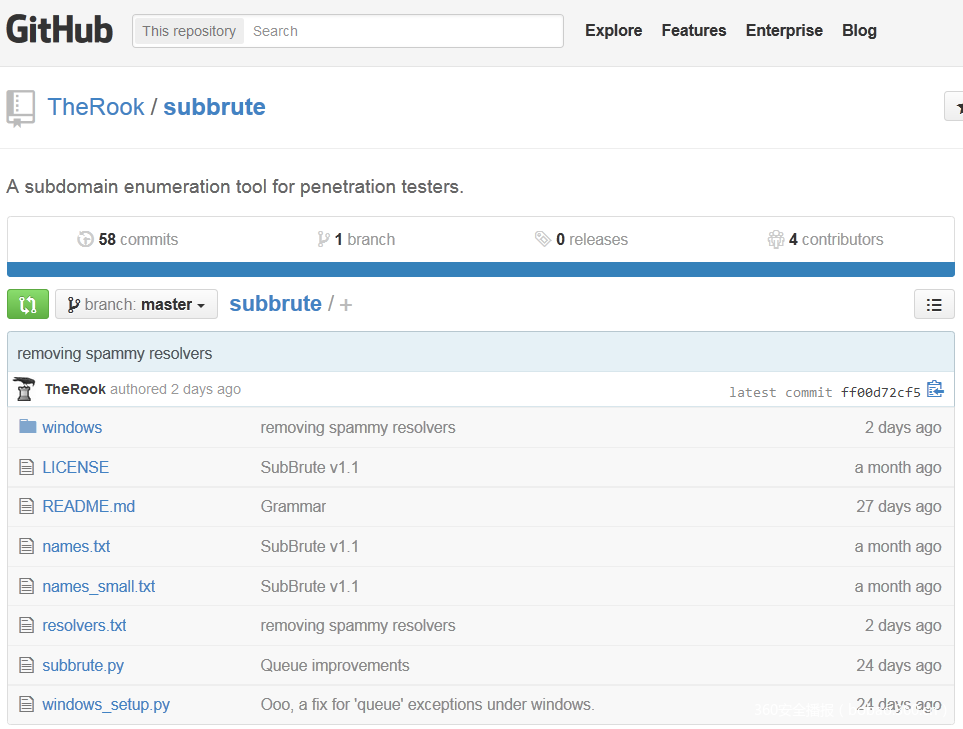Click the GitHub logo
This screenshot has height=729, width=963.
[60, 30]
